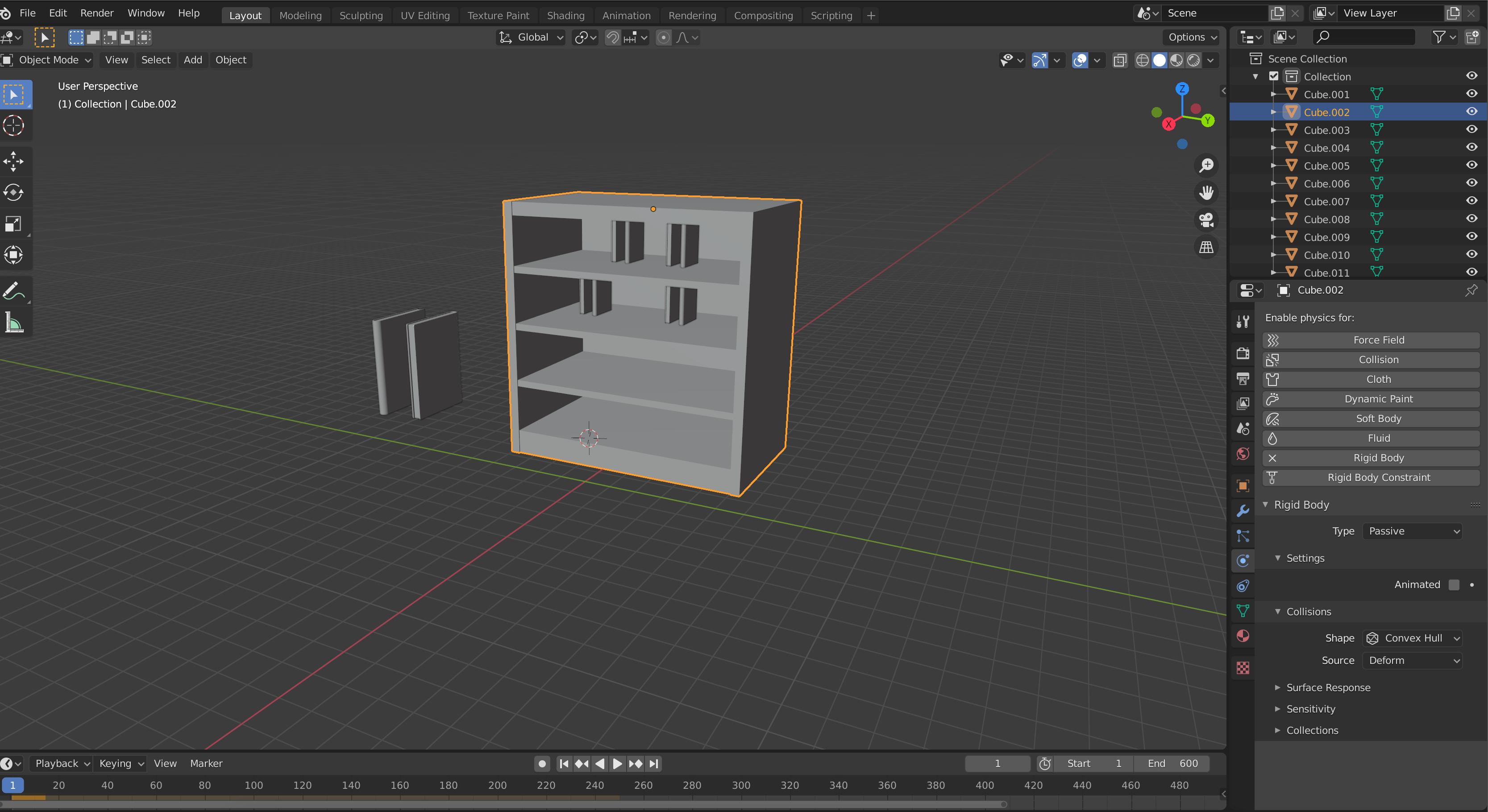Open the Object Constraints properties tab

click(1243, 586)
